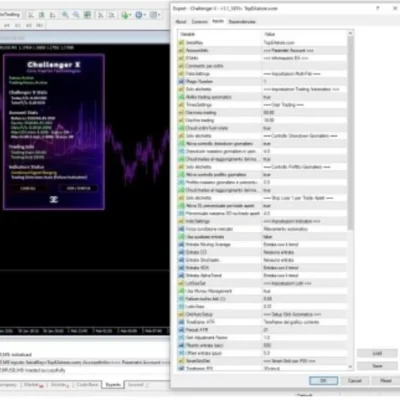Tile chart windows with the grid icon
The width and height of the screenshot is (400, 400).
click(87, 15)
